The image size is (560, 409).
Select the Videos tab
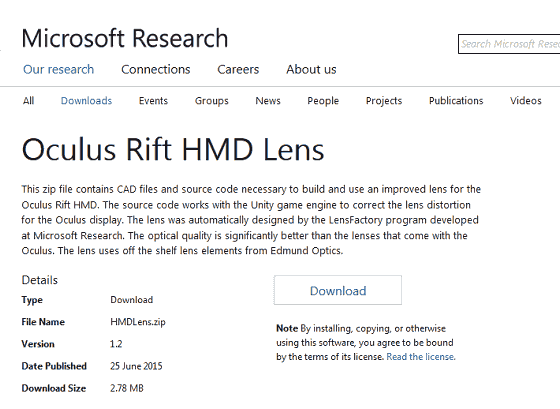(526, 101)
